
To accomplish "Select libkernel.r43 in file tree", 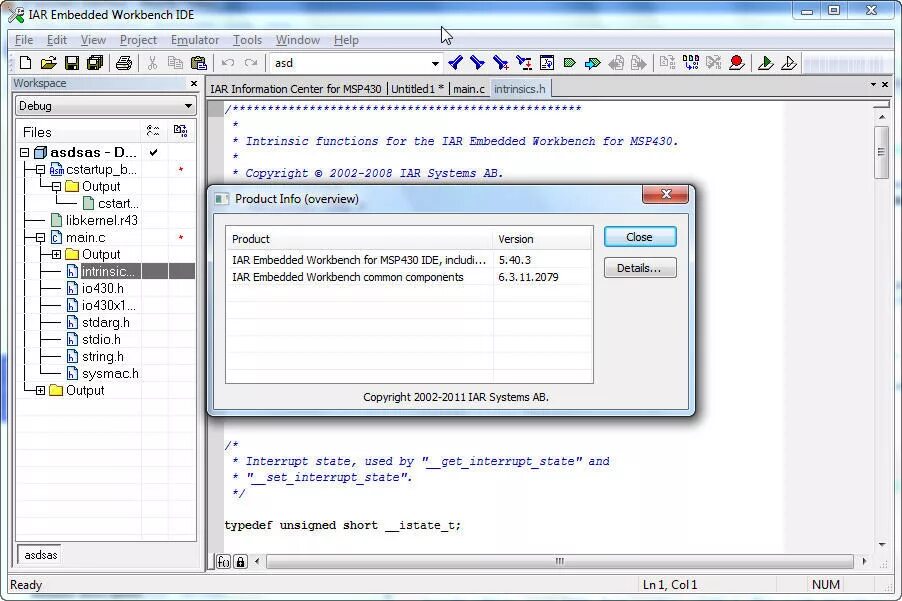I will click(x=102, y=220).
